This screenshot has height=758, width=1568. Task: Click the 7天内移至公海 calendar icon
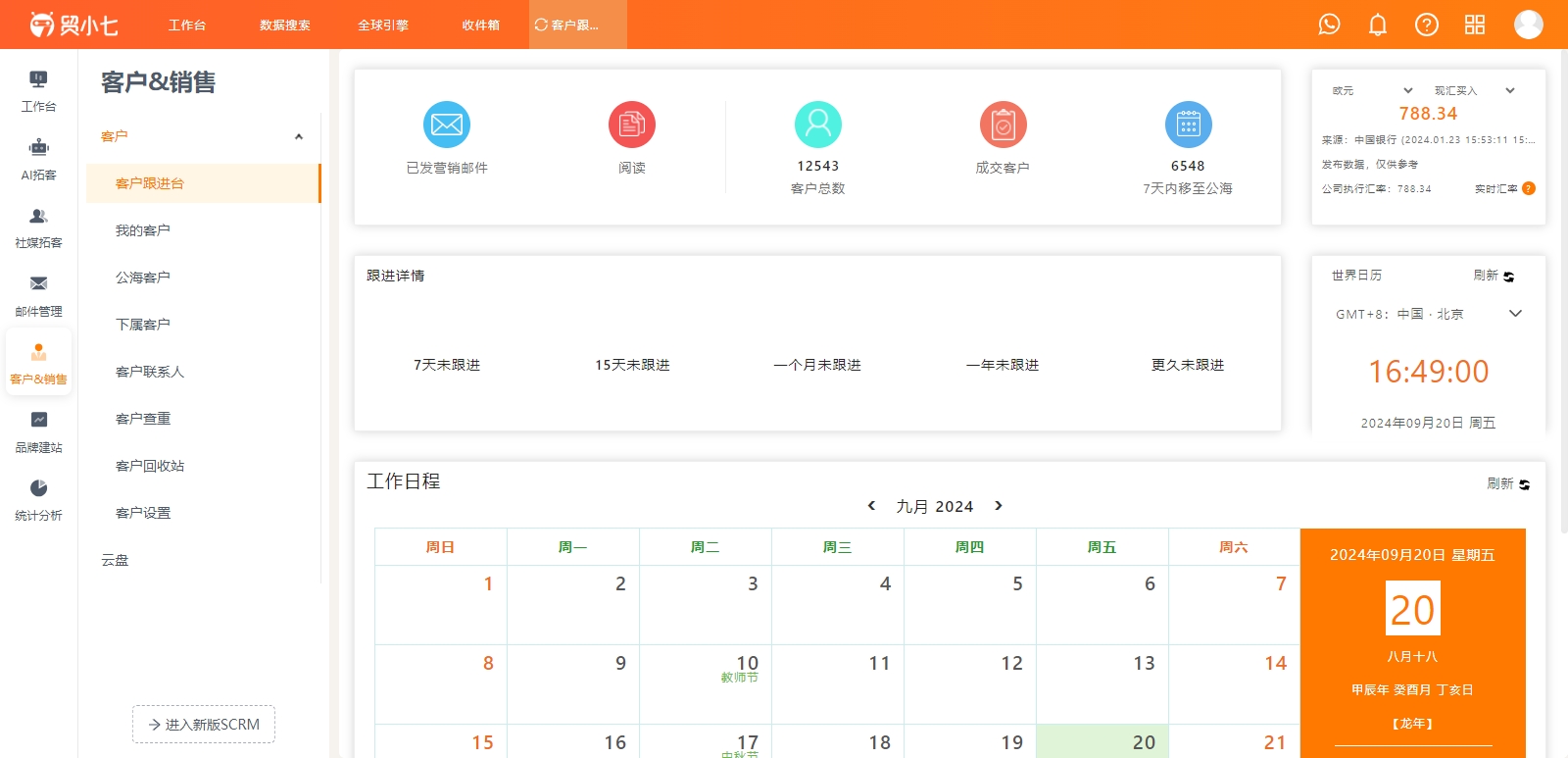(1189, 125)
